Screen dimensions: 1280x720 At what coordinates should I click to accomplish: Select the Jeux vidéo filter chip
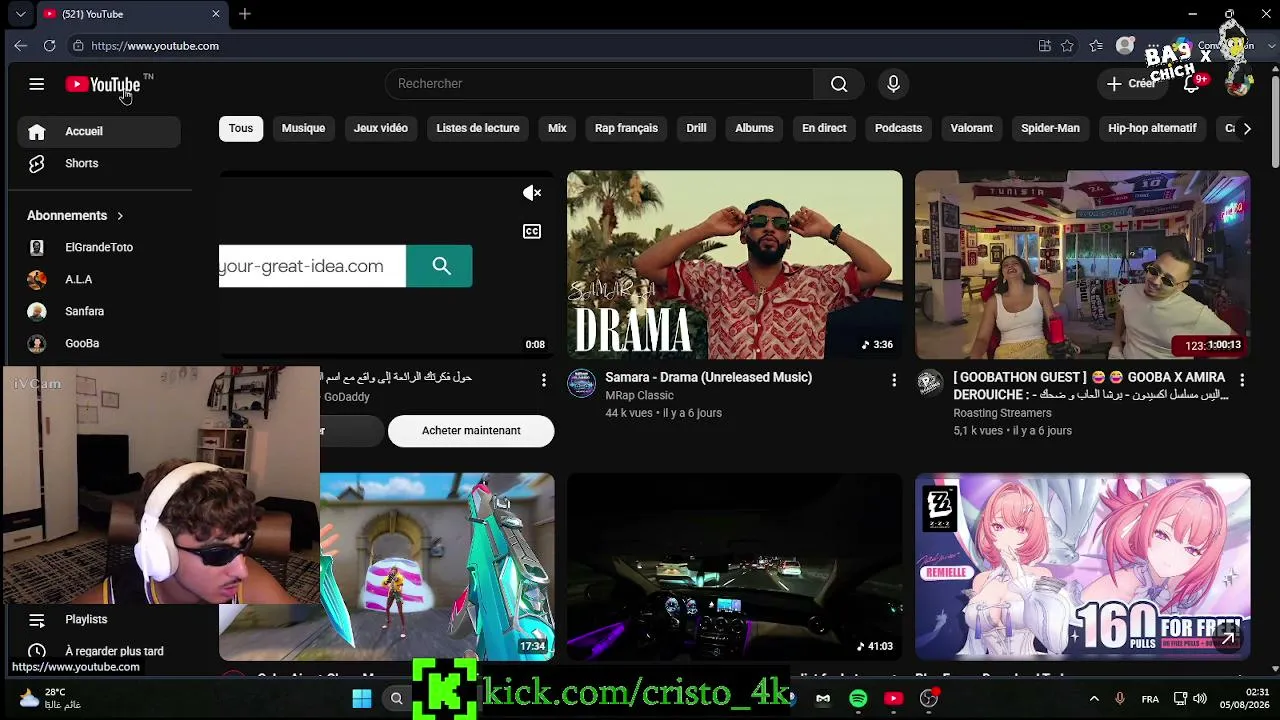(381, 128)
